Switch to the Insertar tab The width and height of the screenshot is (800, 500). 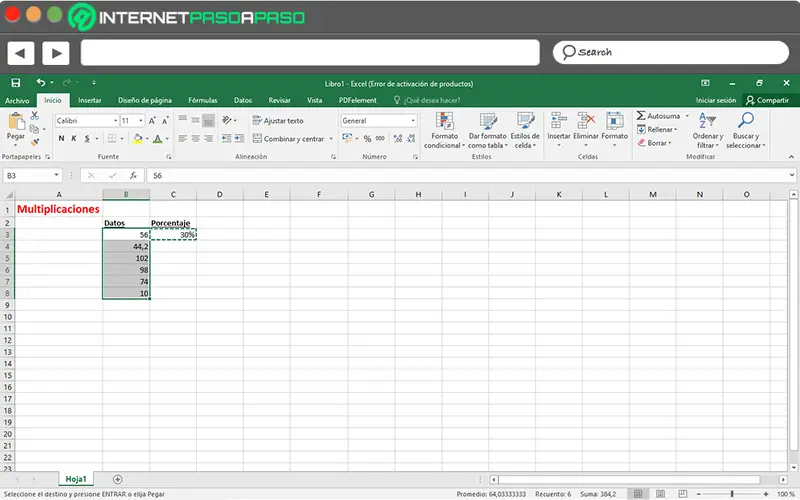tap(90, 101)
